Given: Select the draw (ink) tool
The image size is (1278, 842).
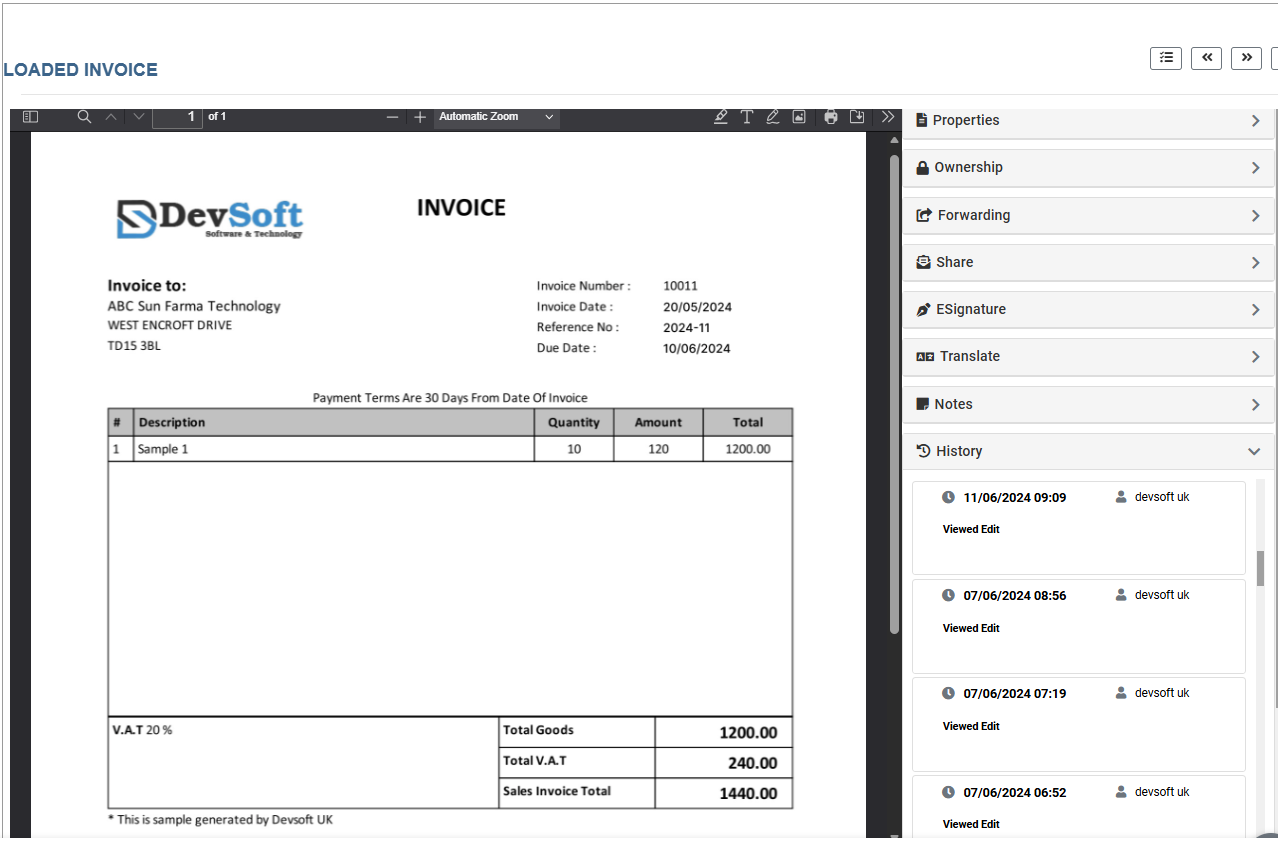Looking at the screenshot, I should pyautogui.click(x=773, y=117).
